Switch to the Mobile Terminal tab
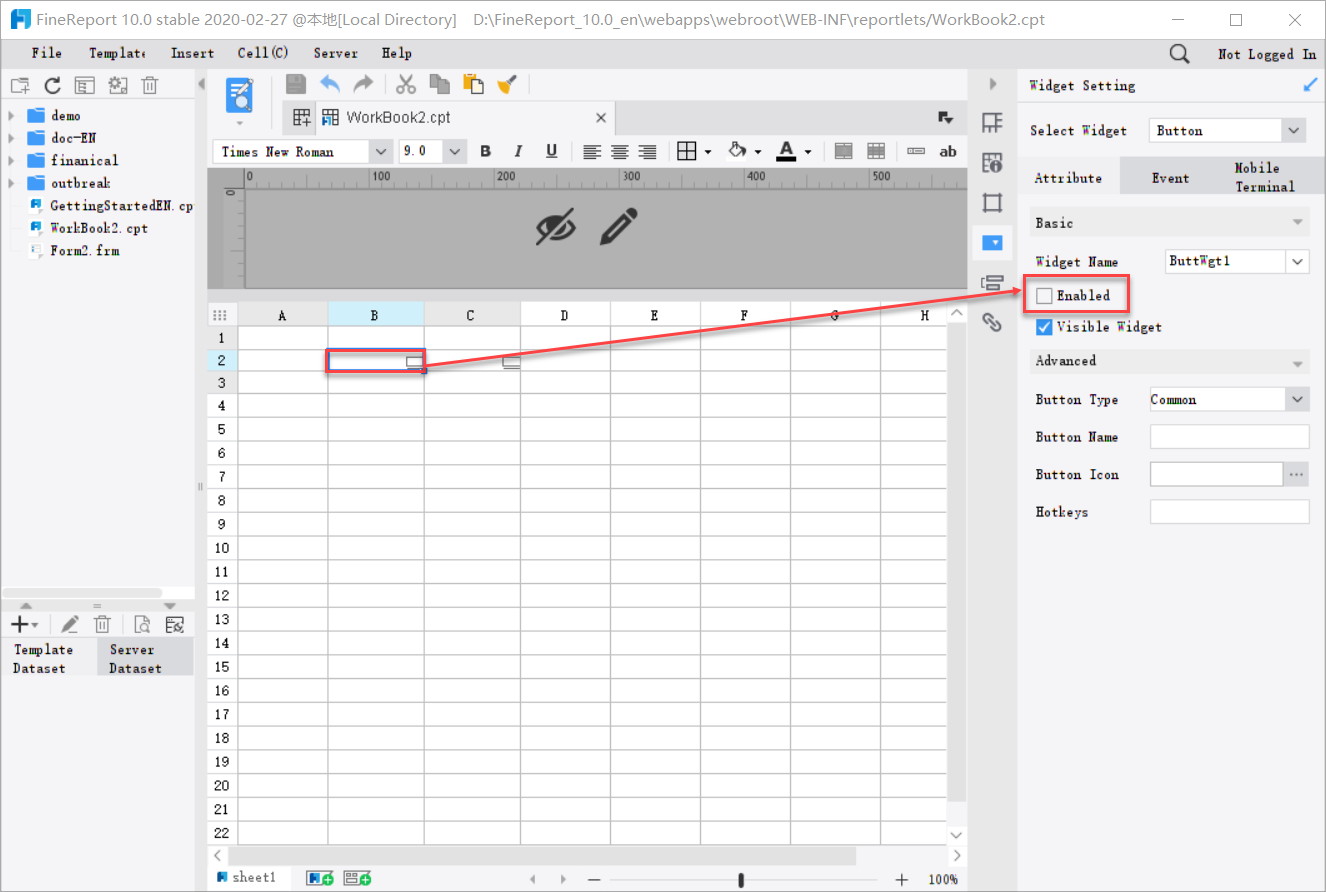This screenshot has height=892, width=1326. [1264, 177]
